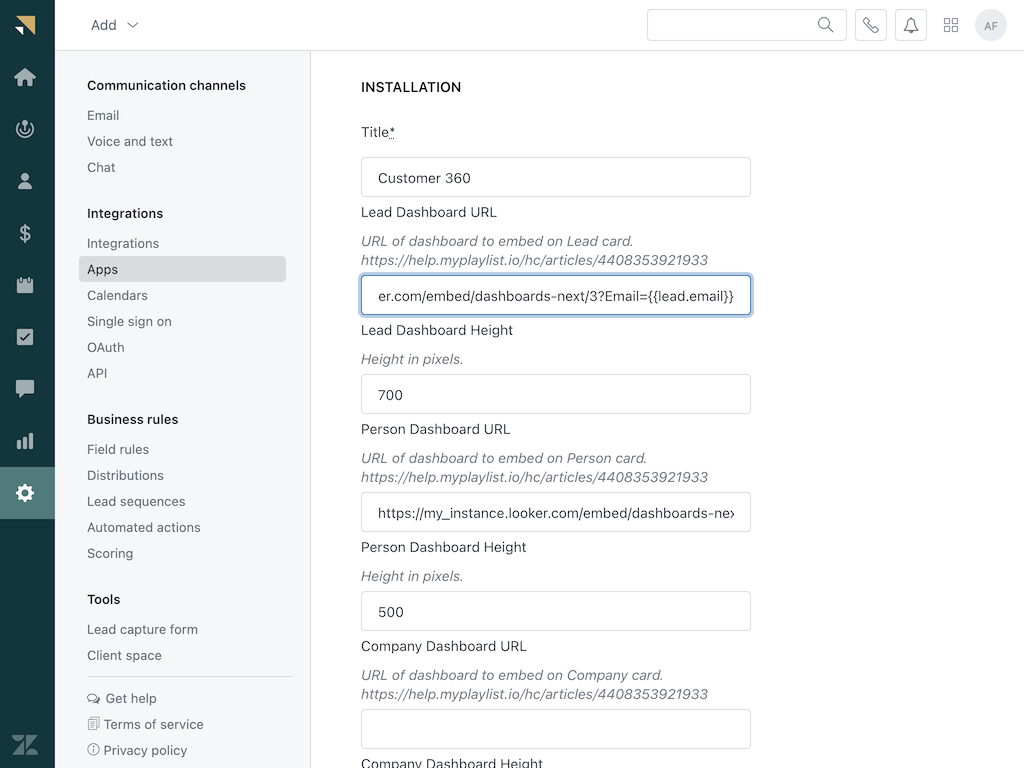Open the Leads icon in left sidebar
The width and height of the screenshot is (1024, 768).
click(25, 129)
